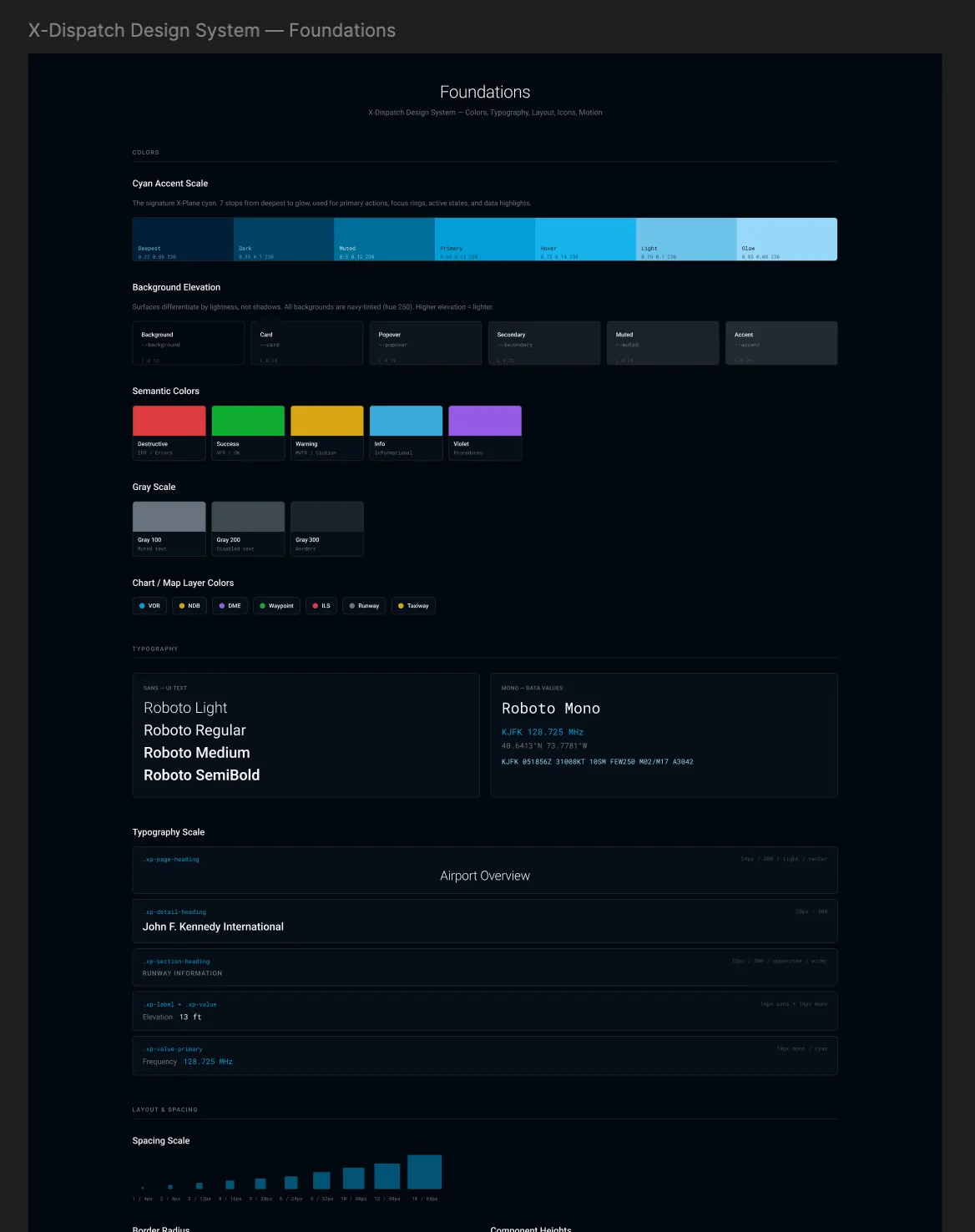This screenshot has height=1232, width=975.
Task: Click the Accent elevation tile
Action: (781, 342)
